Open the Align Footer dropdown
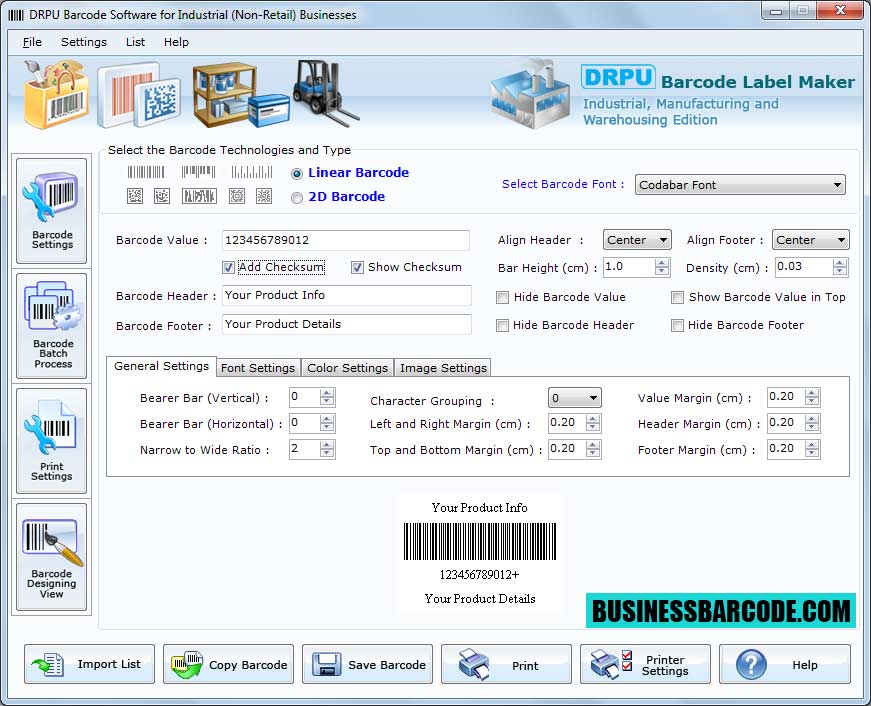 click(810, 240)
